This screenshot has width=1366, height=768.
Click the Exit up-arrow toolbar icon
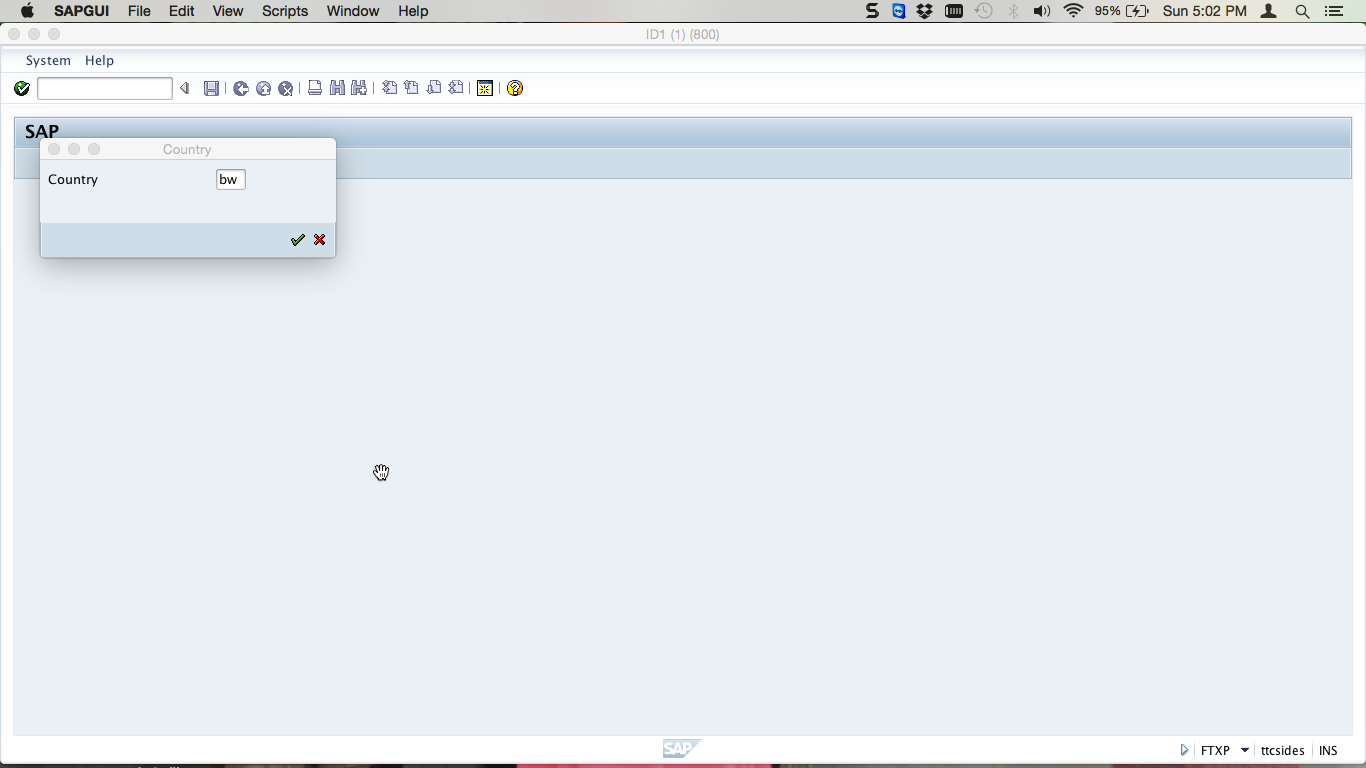(263, 89)
